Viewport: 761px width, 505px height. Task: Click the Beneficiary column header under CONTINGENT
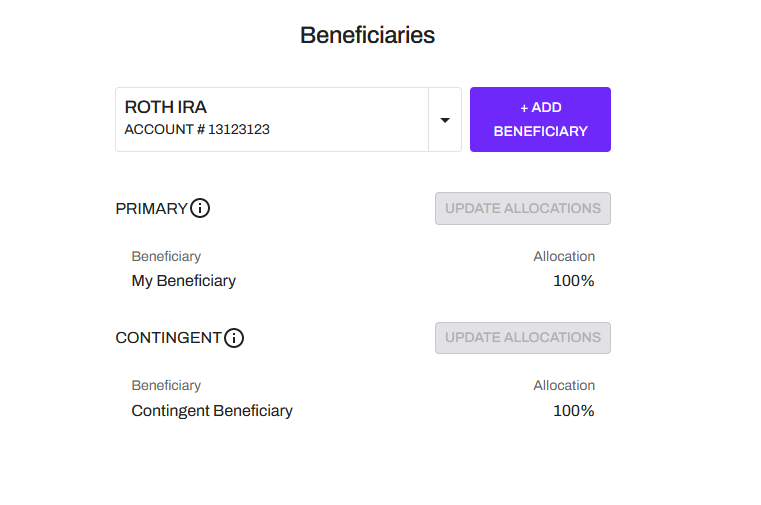tap(166, 385)
